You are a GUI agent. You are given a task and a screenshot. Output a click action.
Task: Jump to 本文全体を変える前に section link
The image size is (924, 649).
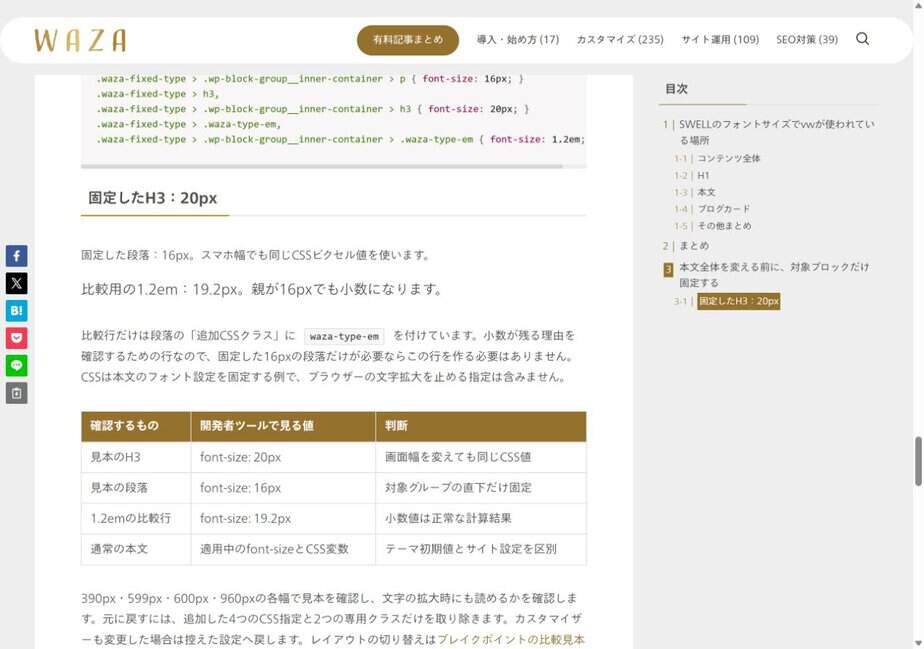(x=774, y=275)
